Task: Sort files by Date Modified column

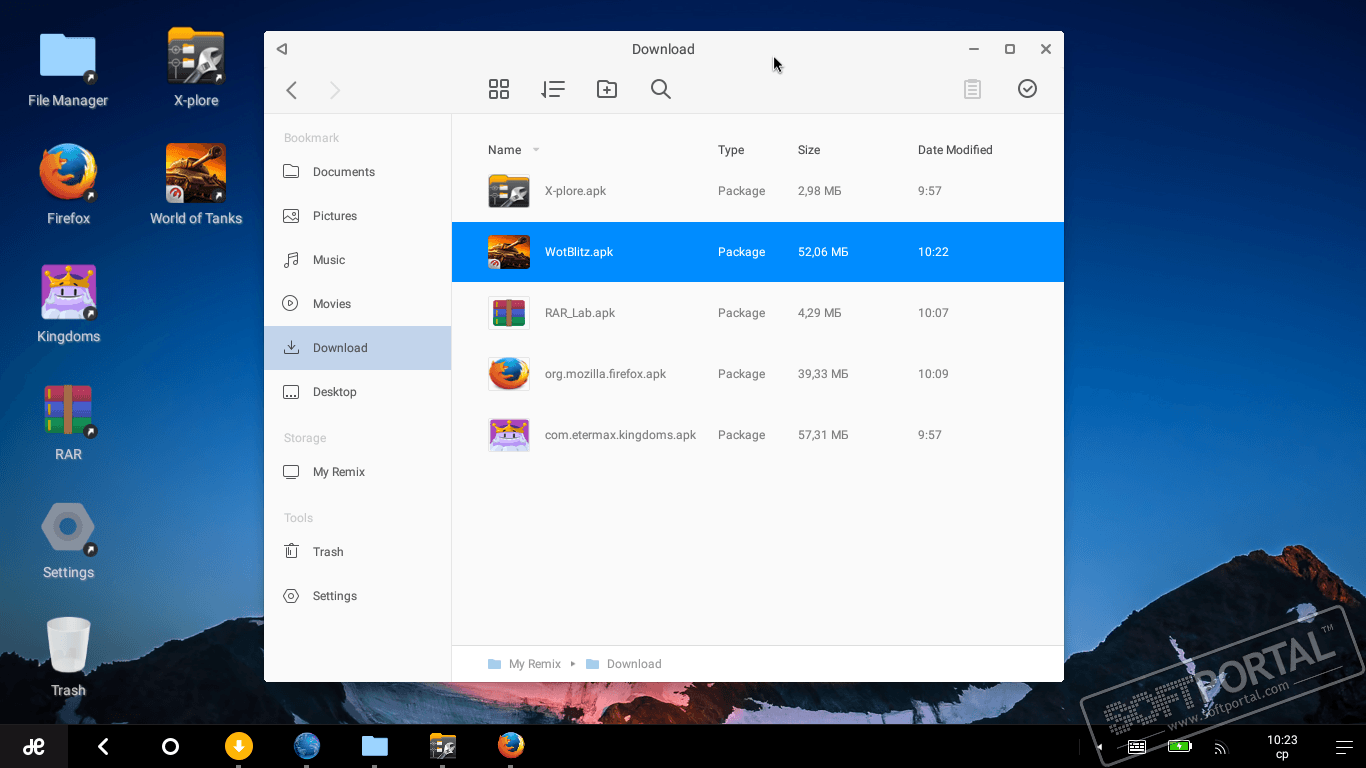Action: (x=954, y=150)
